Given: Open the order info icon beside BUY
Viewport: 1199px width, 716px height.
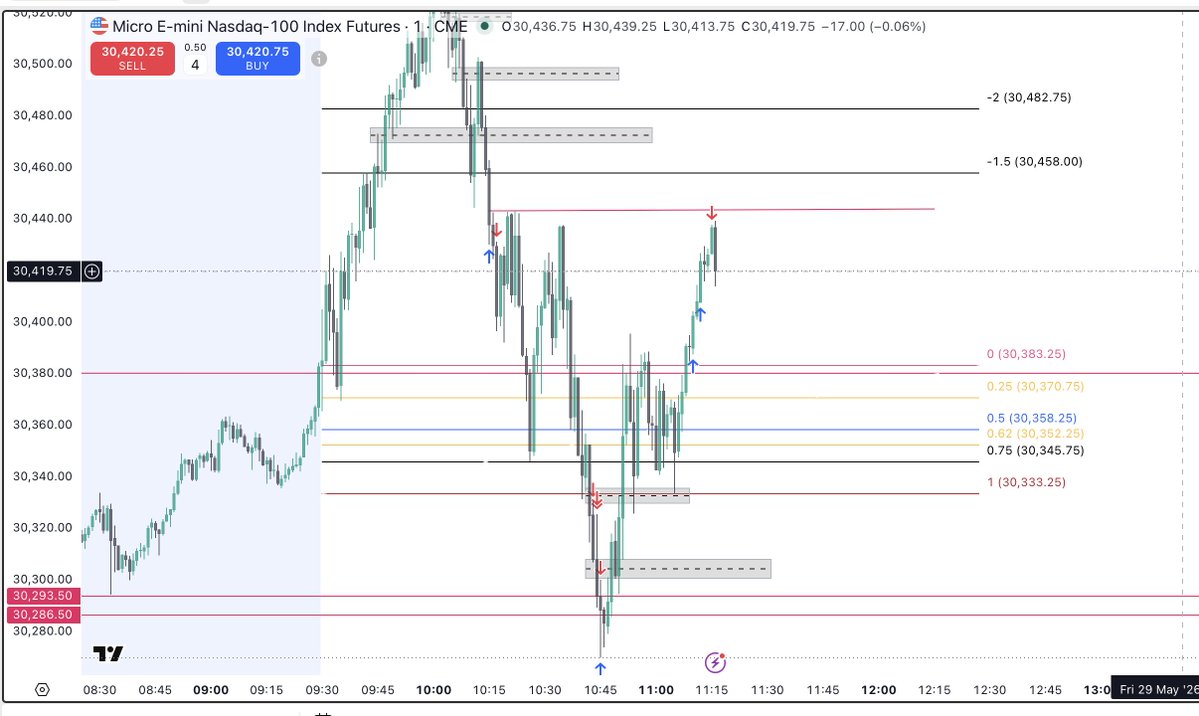Looking at the screenshot, I should point(319,59).
